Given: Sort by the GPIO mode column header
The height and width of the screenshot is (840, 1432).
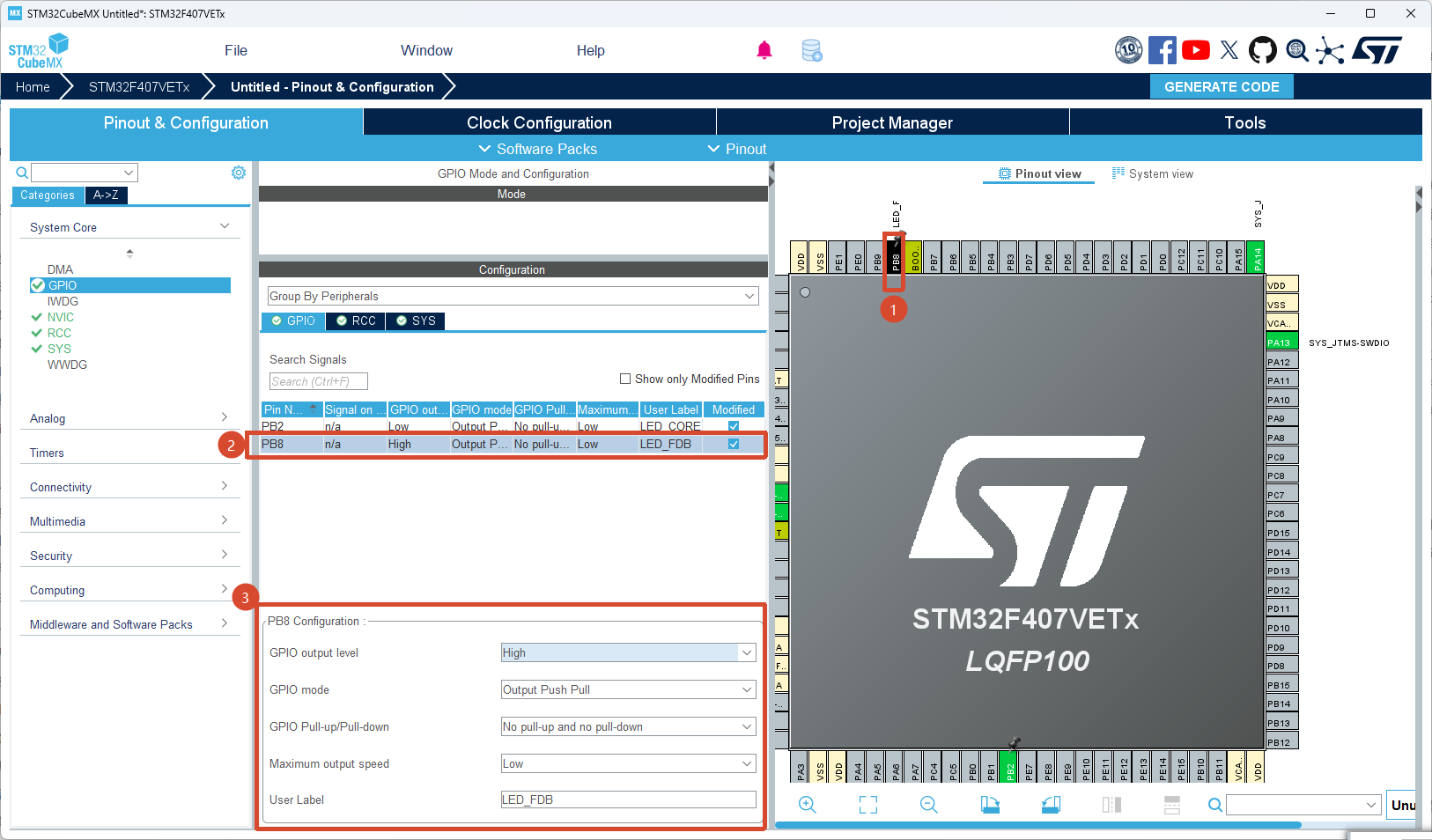Looking at the screenshot, I should [482, 409].
